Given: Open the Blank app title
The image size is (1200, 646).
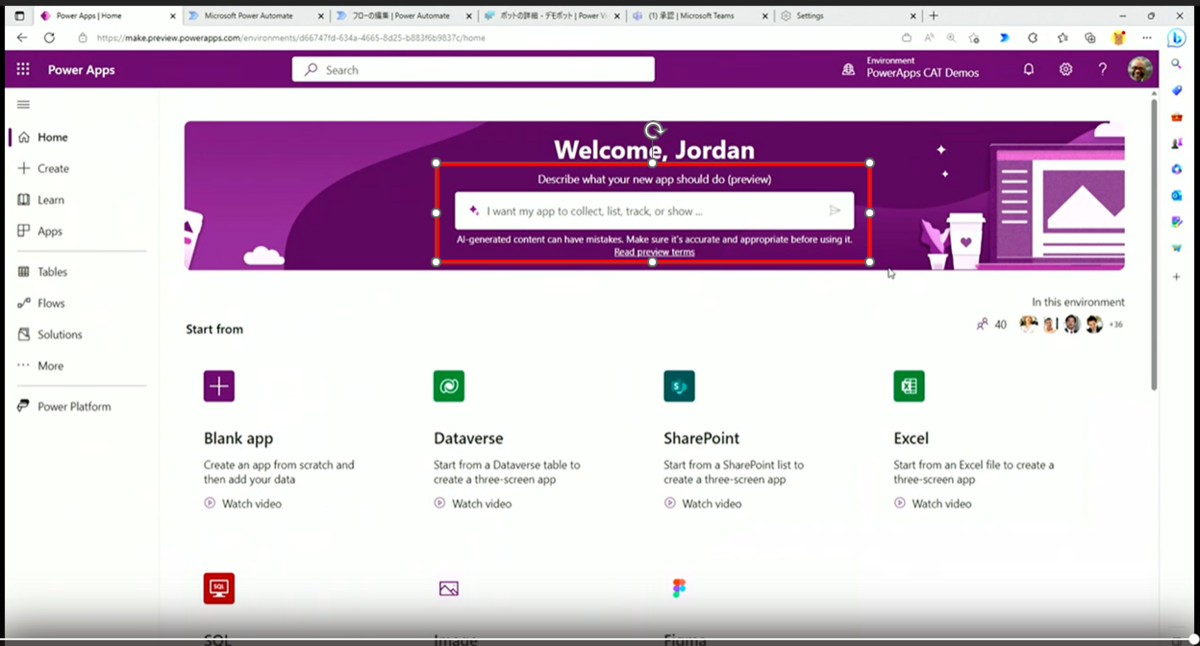Looking at the screenshot, I should pos(238,438).
